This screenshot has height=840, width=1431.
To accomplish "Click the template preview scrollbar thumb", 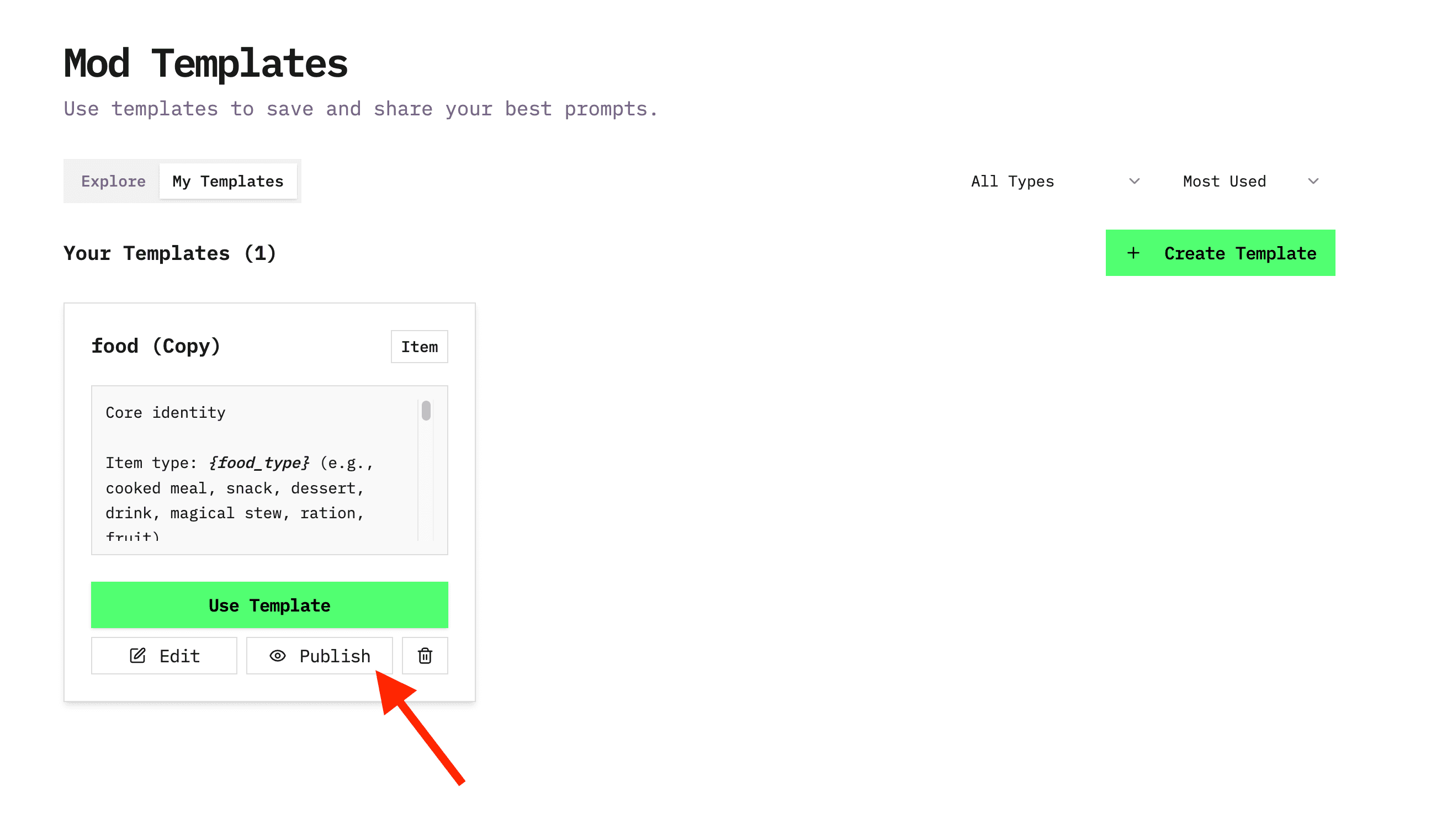I will point(426,411).
